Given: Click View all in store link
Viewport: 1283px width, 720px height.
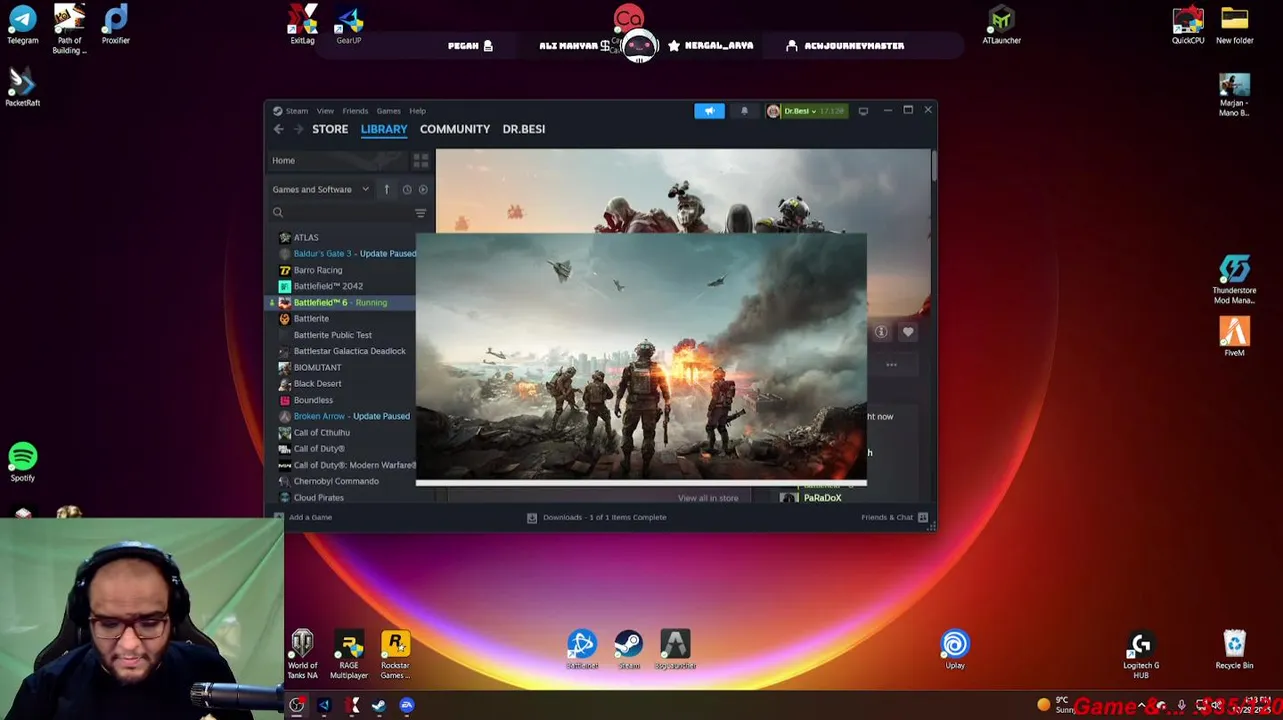Looking at the screenshot, I should 708,498.
